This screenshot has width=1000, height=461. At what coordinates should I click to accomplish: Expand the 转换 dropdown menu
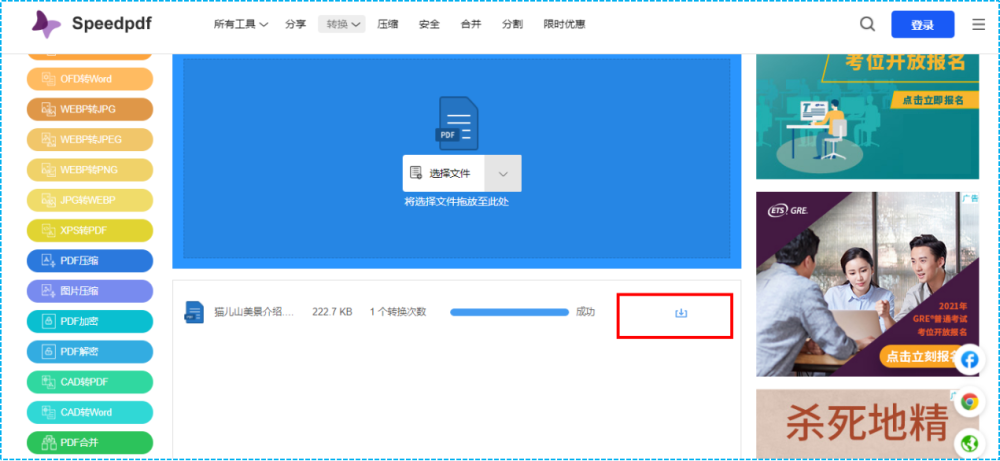[x=342, y=24]
